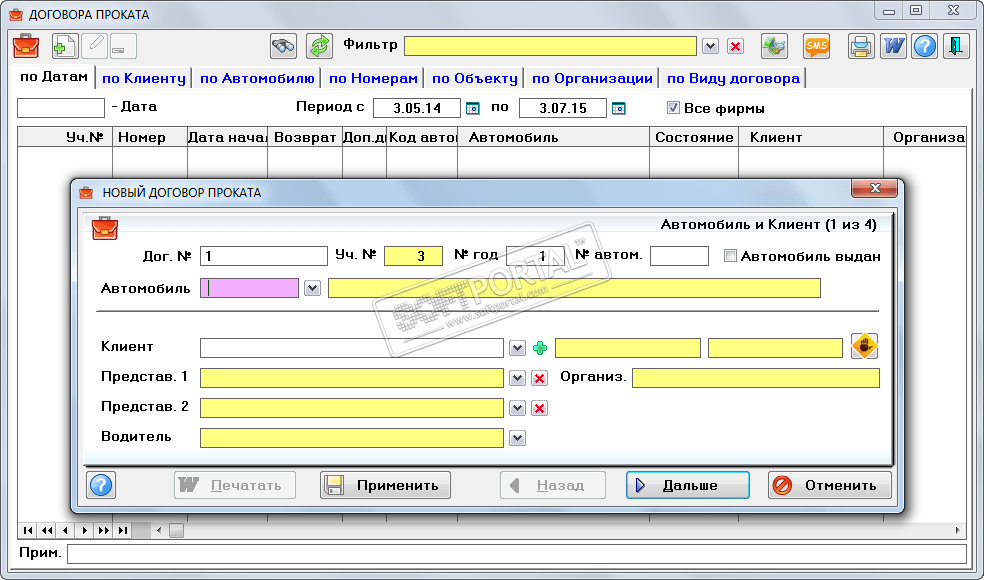
Task: Switch to the по Клиенту tab
Action: pos(144,78)
